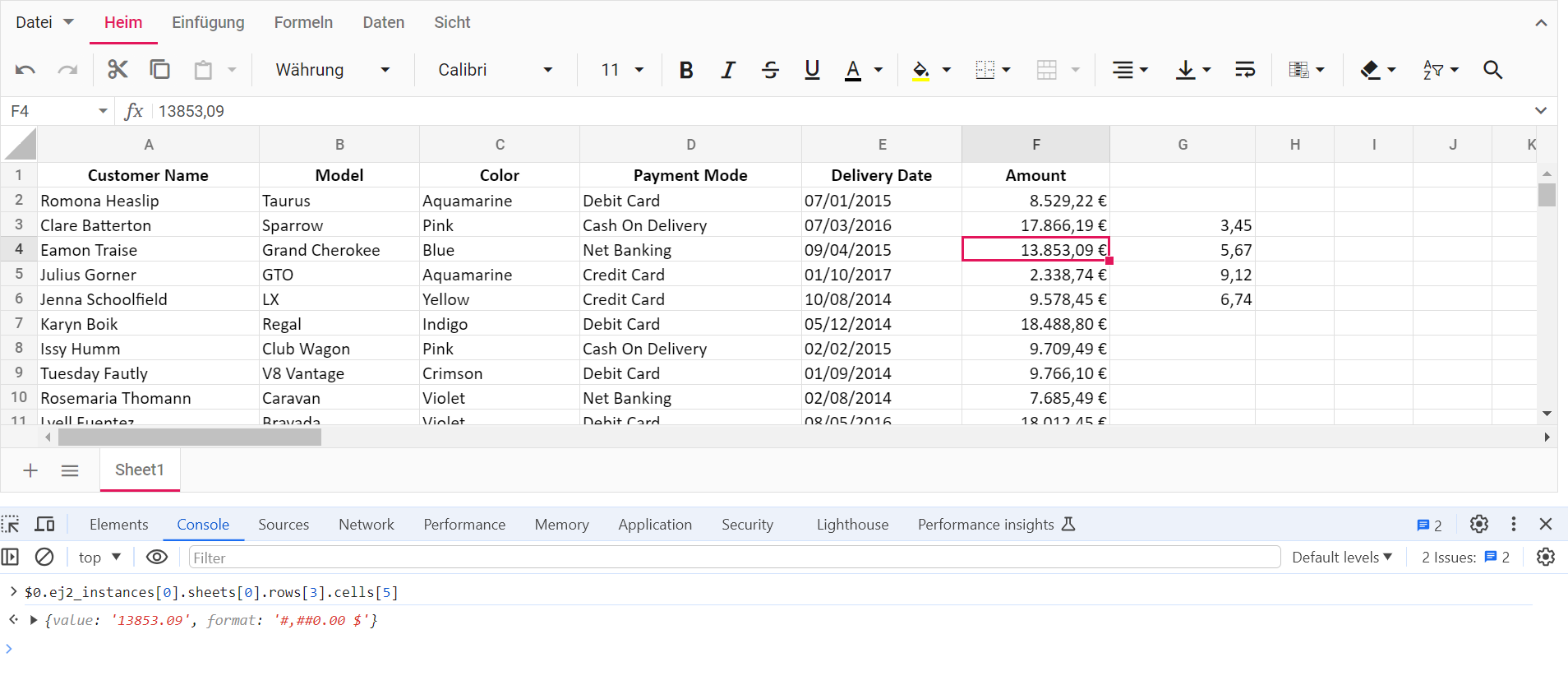Toggle italic formatting
1568x699 pixels.
click(728, 70)
